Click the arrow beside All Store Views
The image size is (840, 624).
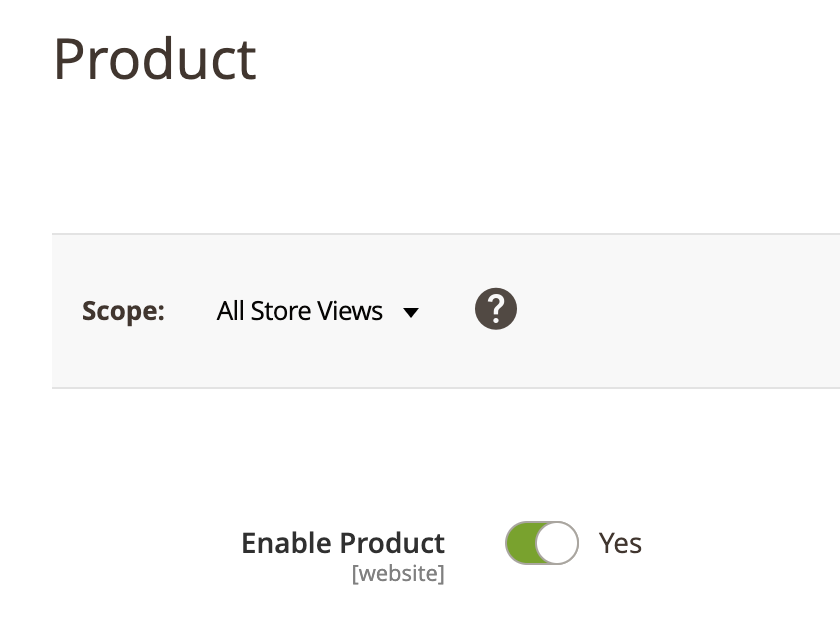click(410, 312)
